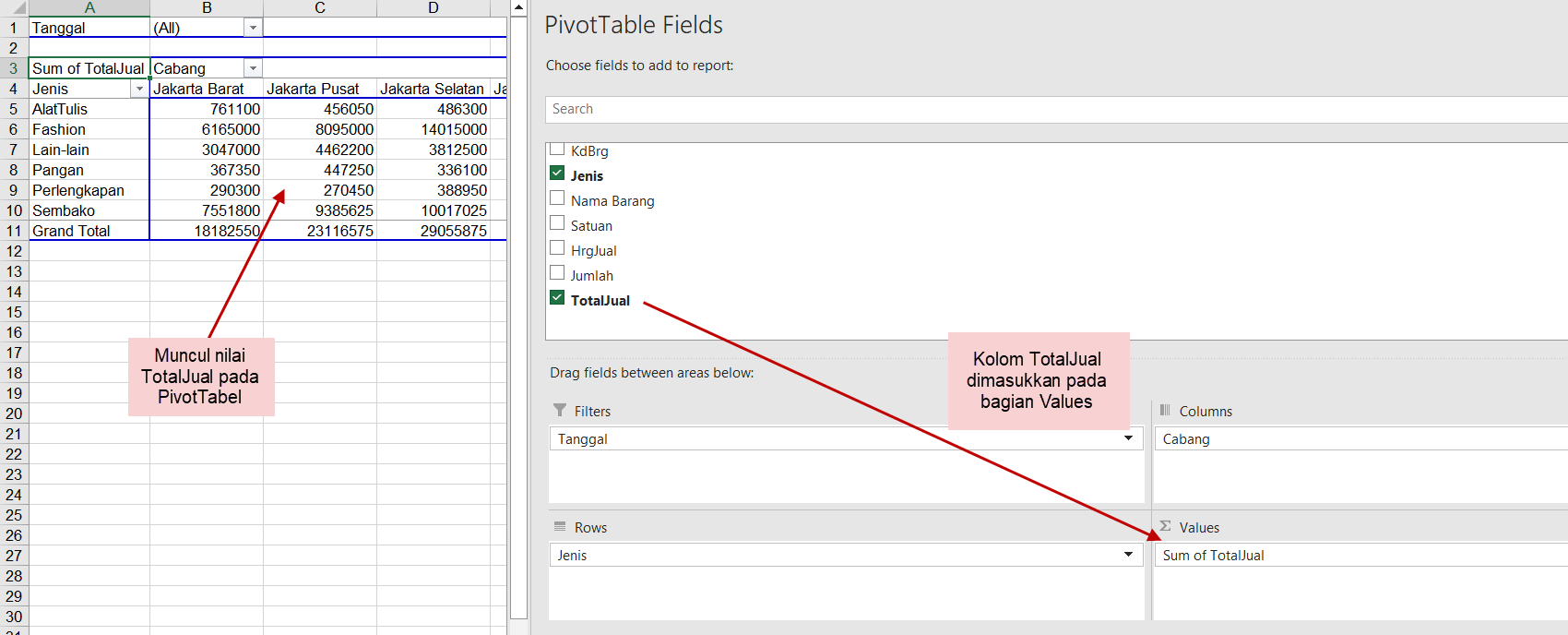This screenshot has height=635, width=1568.
Task: Tick the Satuan field checkbox
Action: click(557, 223)
